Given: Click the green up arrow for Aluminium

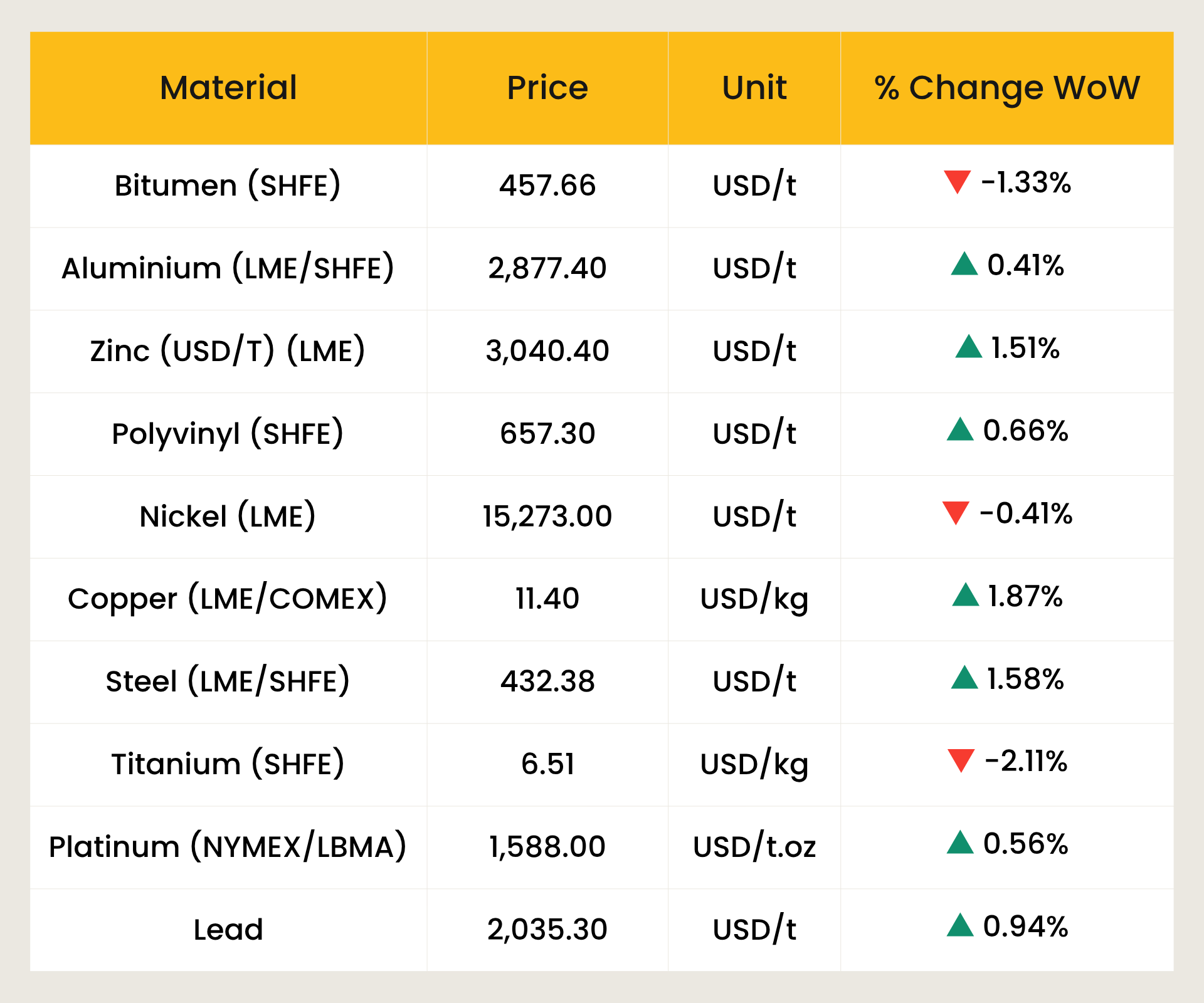Looking at the screenshot, I should pos(964,265).
